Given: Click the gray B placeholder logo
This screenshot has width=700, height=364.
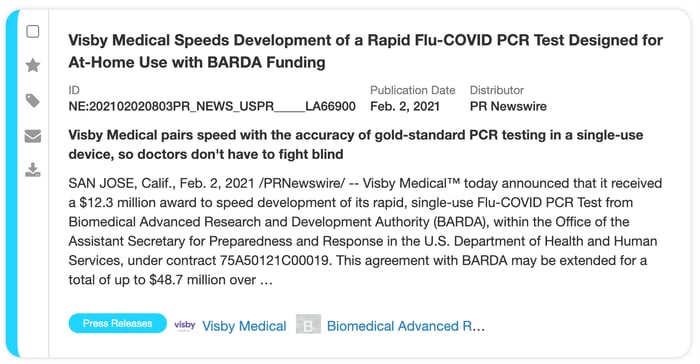Looking at the screenshot, I should tap(308, 325).
